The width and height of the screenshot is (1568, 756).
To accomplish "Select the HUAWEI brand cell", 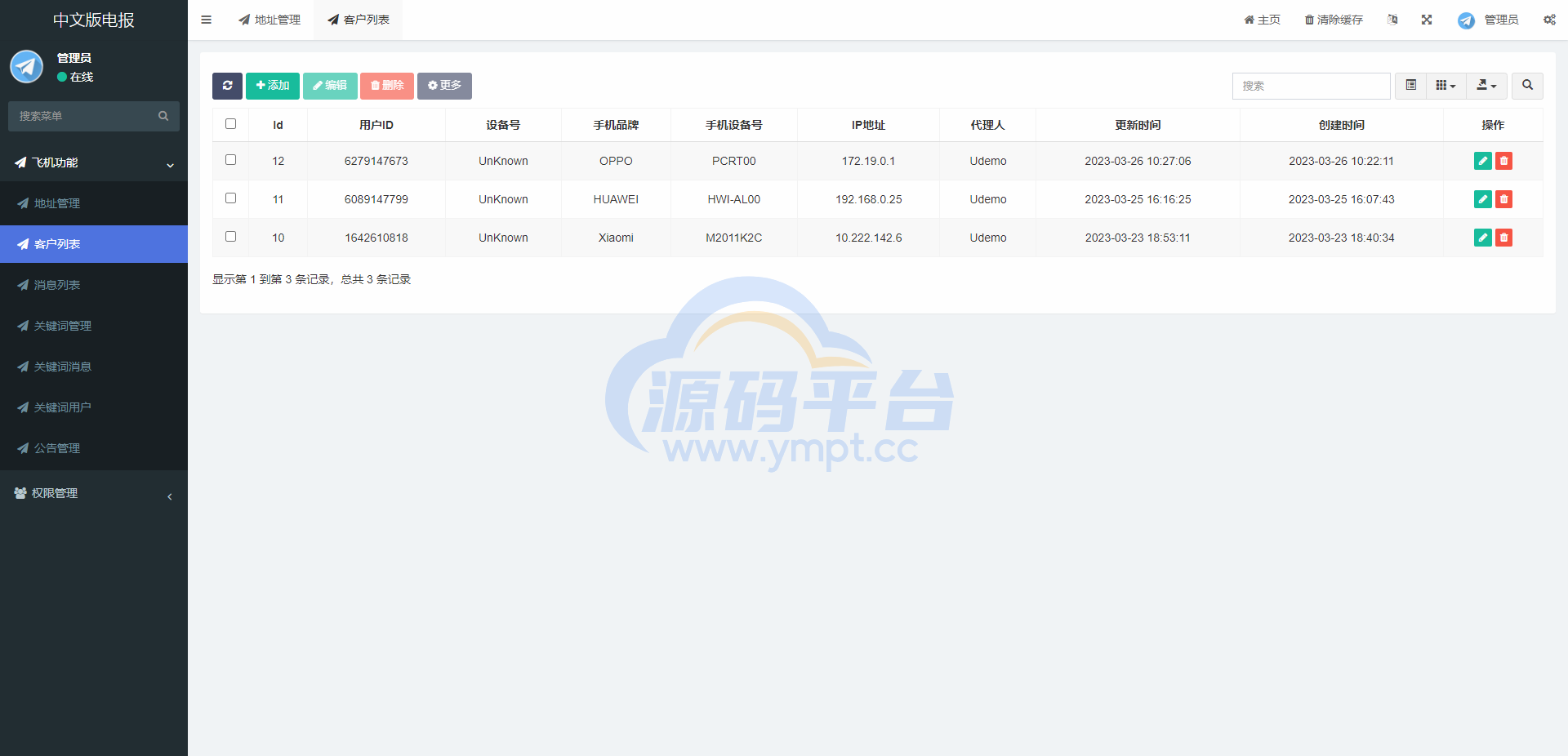I will 616,199.
